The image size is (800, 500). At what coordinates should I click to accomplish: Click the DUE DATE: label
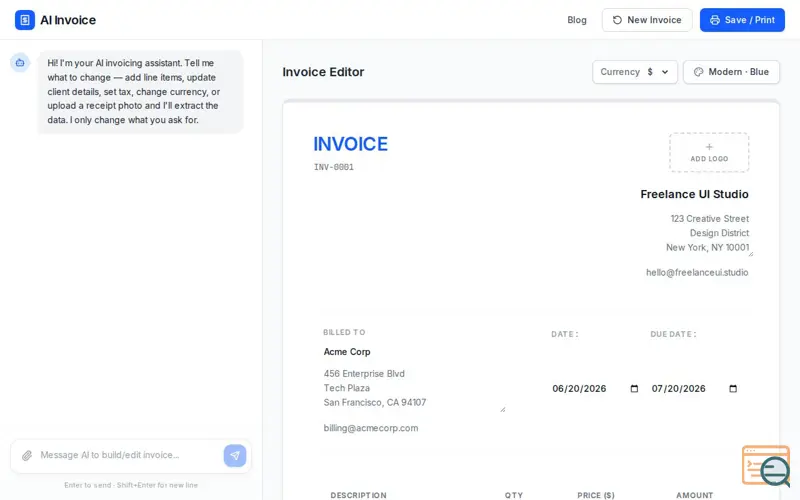tap(673, 334)
